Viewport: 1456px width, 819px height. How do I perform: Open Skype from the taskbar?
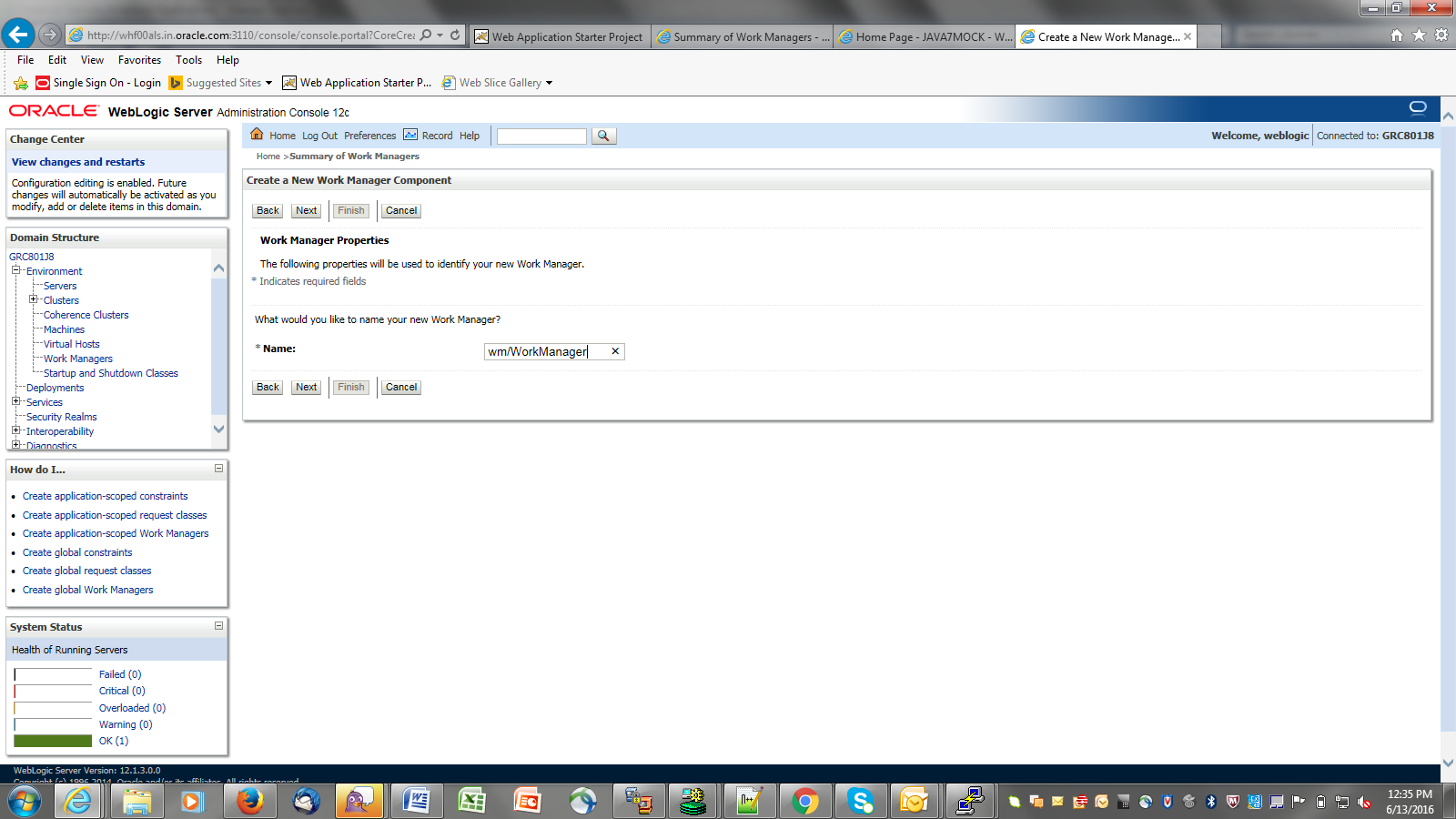(x=860, y=801)
